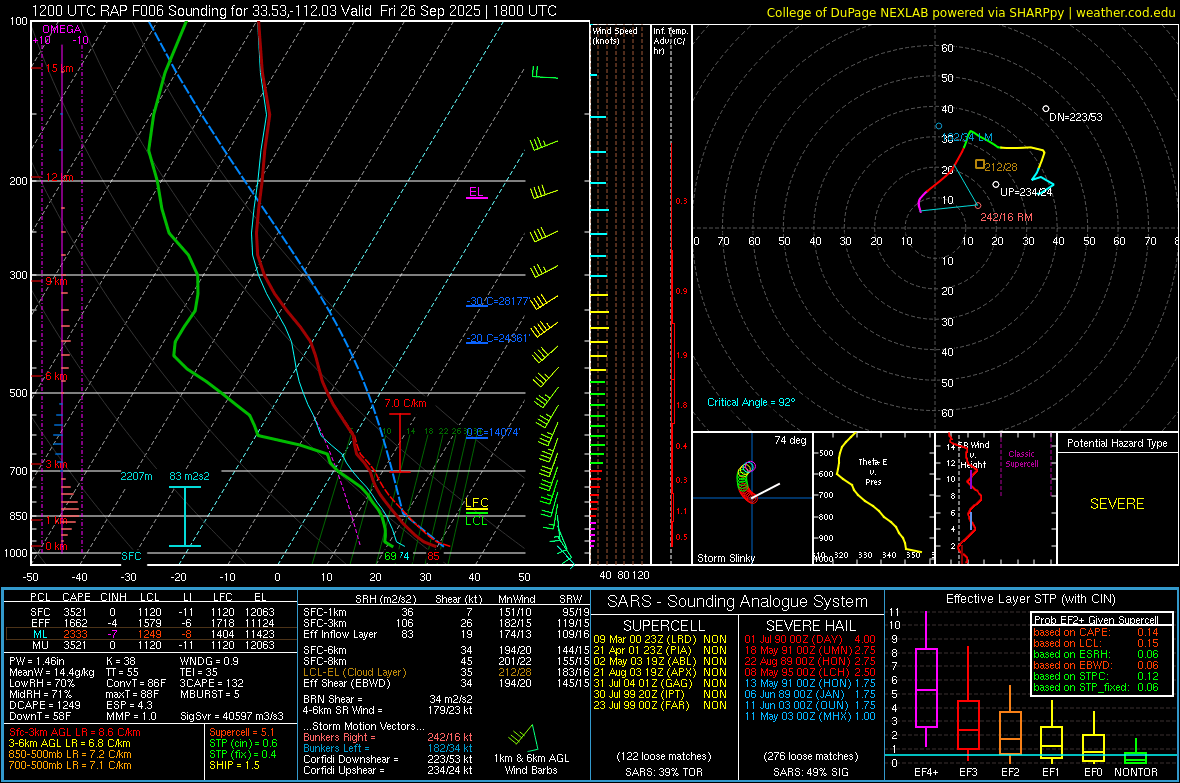Click the 'based on CAPE: 0.14' legend row
1180x783 pixels.
click(1096, 632)
